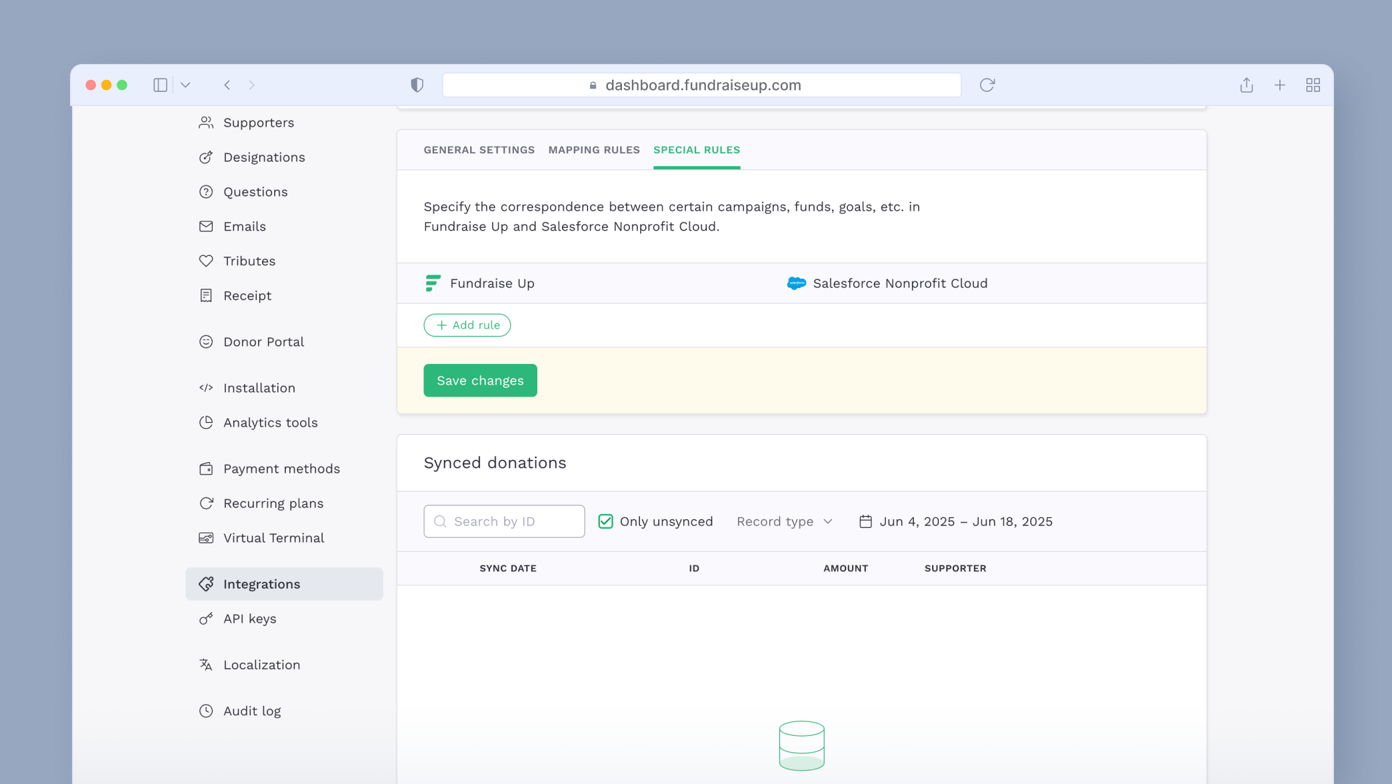Viewport: 1392px width, 784px height.
Task: Add a new rule with Add rule
Action: (467, 325)
